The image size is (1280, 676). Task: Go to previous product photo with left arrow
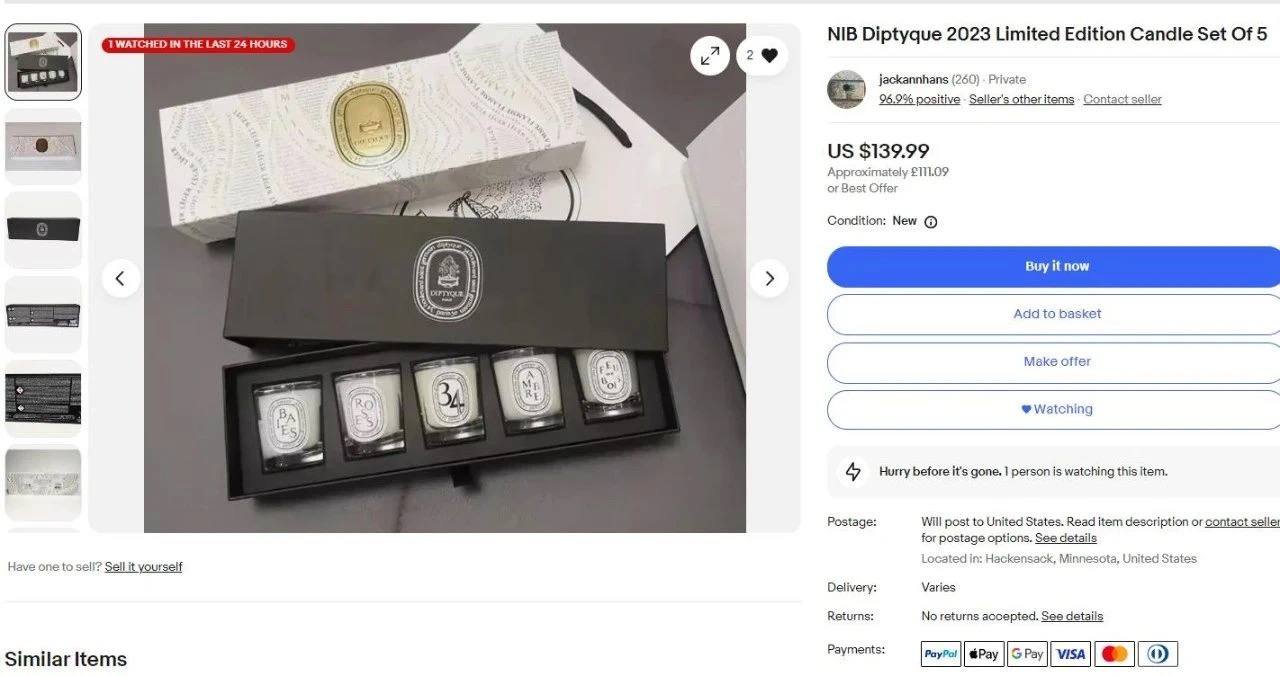pyautogui.click(x=120, y=278)
